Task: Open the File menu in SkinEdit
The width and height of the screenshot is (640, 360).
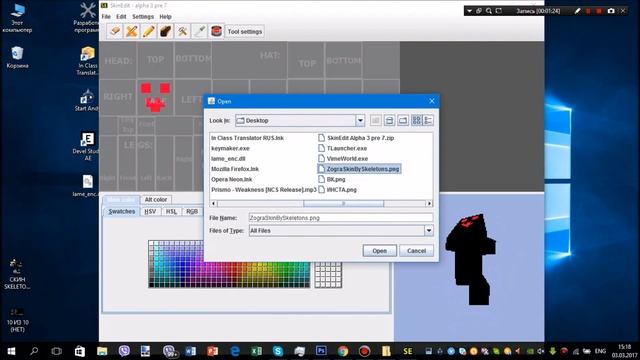Action: tap(106, 17)
